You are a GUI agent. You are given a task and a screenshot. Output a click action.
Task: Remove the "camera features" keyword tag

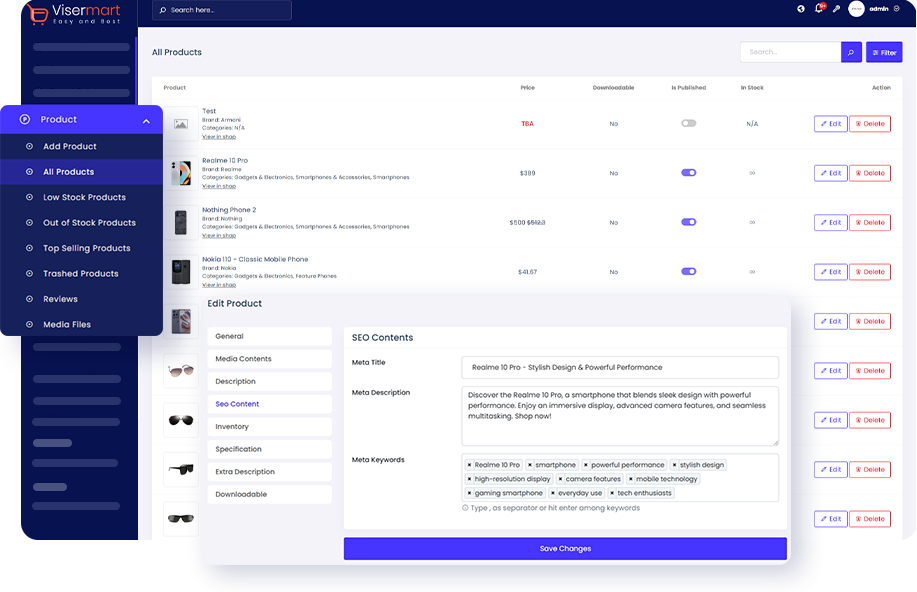point(560,479)
